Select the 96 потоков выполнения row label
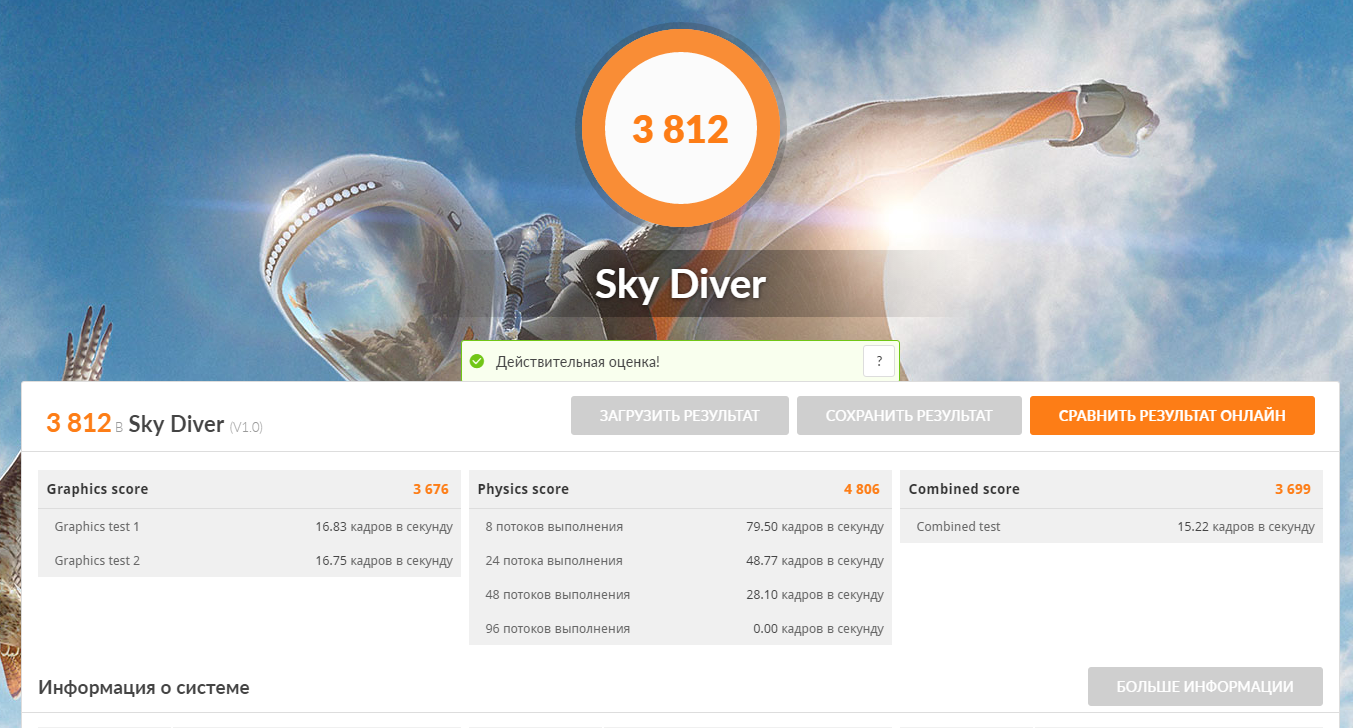1353x728 pixels. point(558,628)
